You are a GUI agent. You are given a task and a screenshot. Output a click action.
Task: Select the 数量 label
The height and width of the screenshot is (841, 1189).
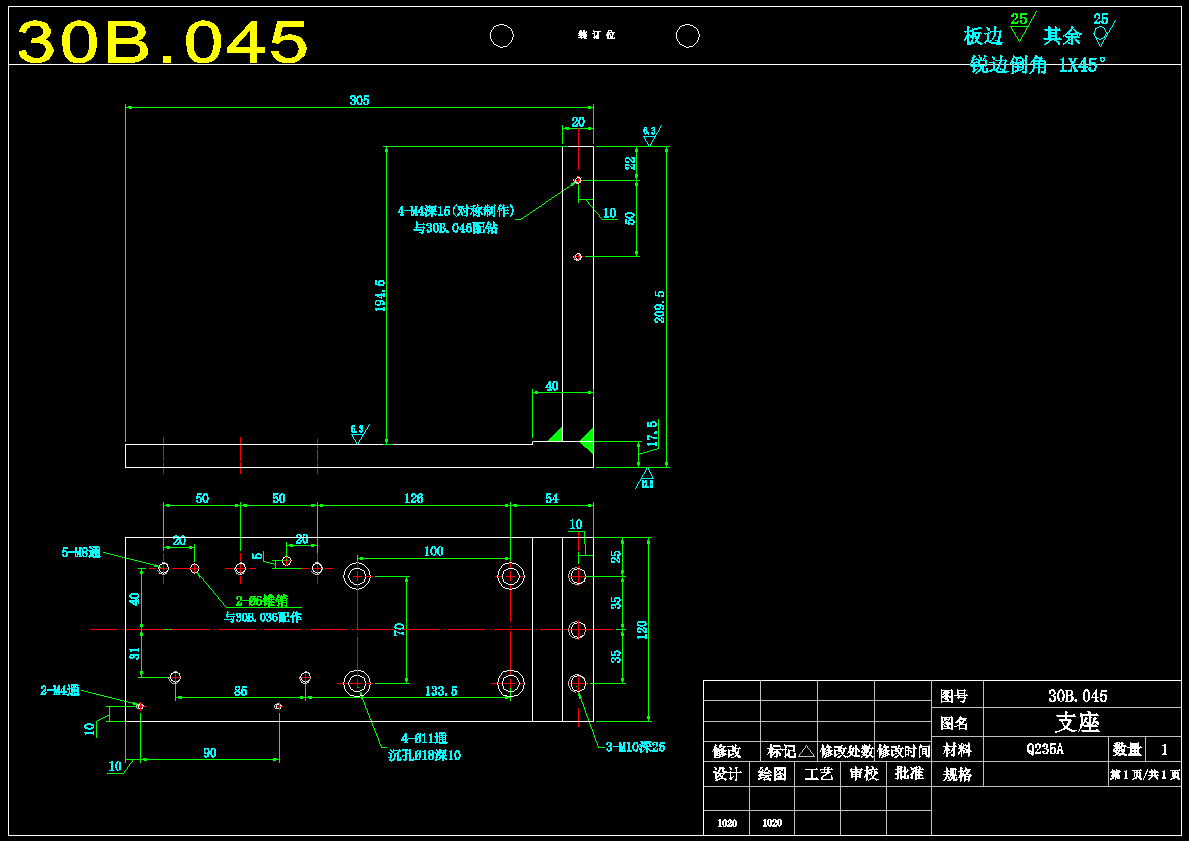(1128, 750)
